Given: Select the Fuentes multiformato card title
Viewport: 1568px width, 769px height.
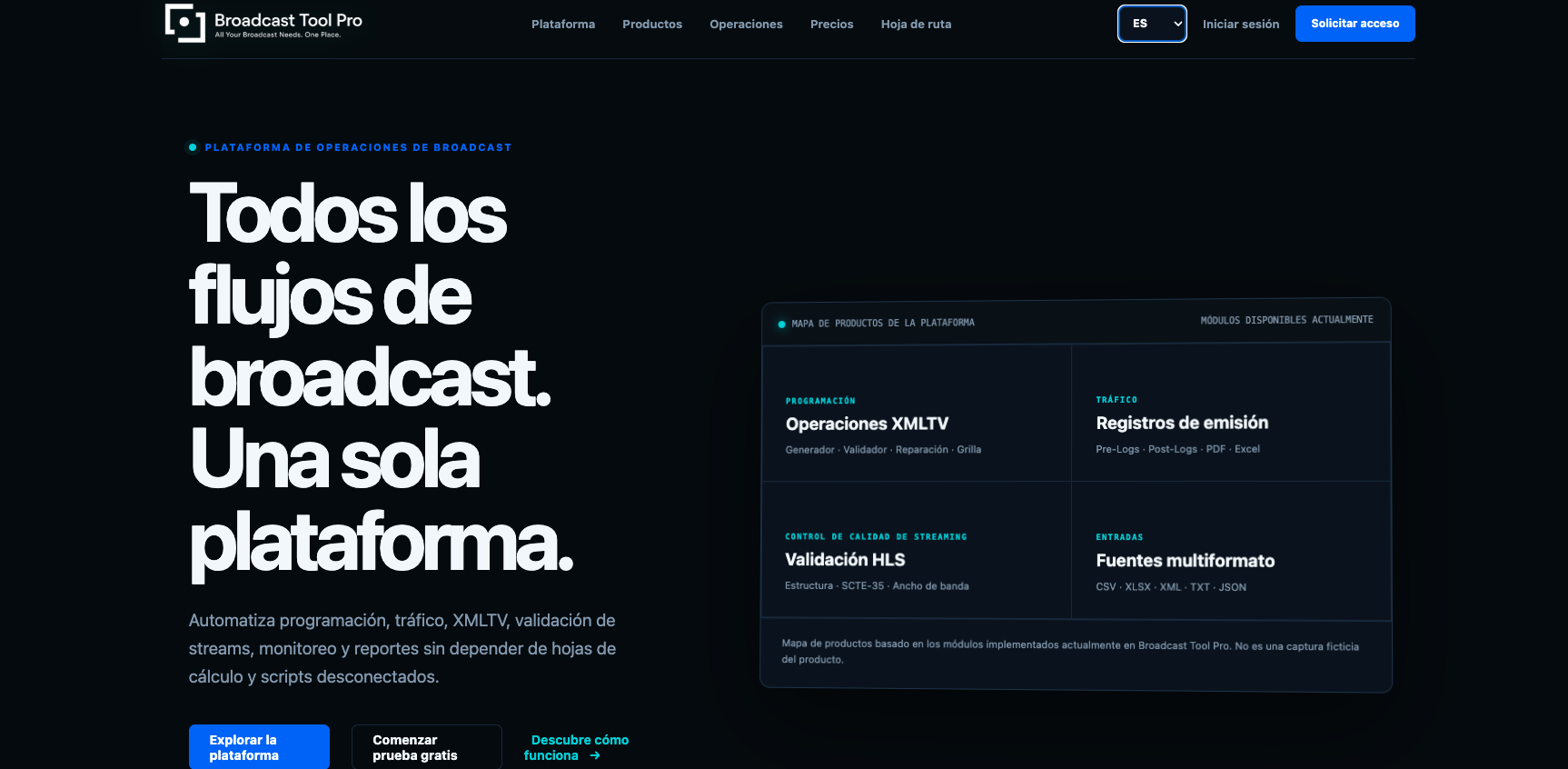Looking at the screenshot, I should point(1186,561).
